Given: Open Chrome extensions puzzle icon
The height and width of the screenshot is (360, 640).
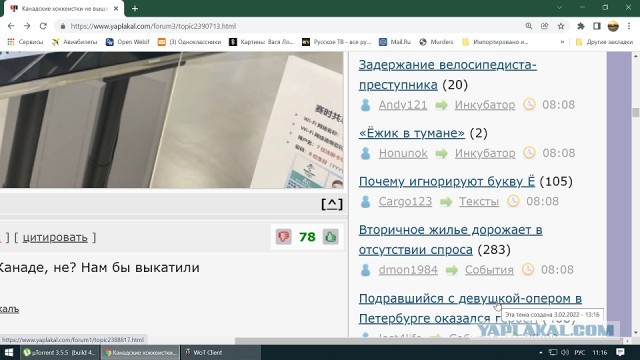Looking at the screenshot, I should pyautogui.click(x=580, y=26).
